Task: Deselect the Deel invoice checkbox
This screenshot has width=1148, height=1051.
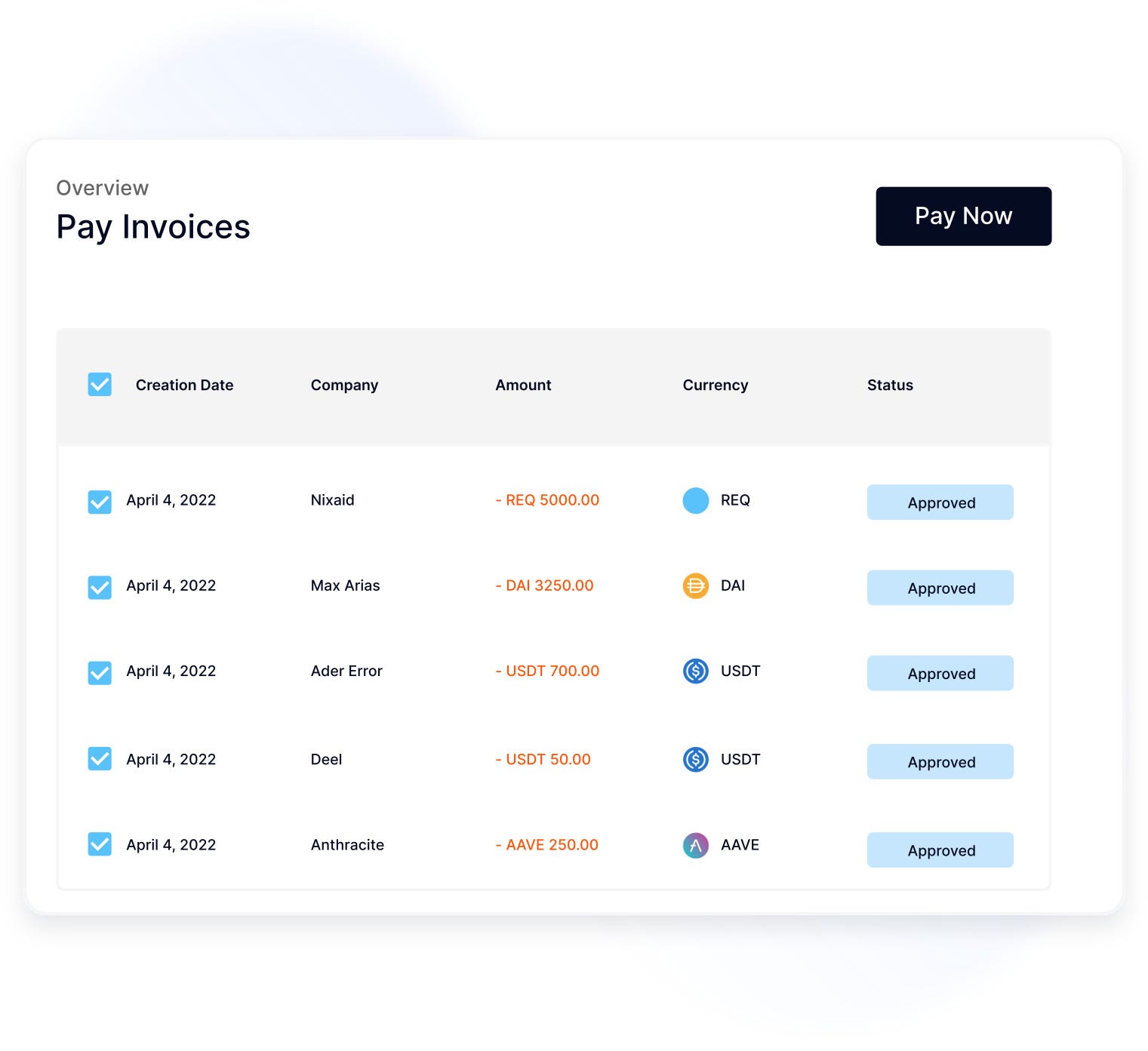Action: point(100,758)
